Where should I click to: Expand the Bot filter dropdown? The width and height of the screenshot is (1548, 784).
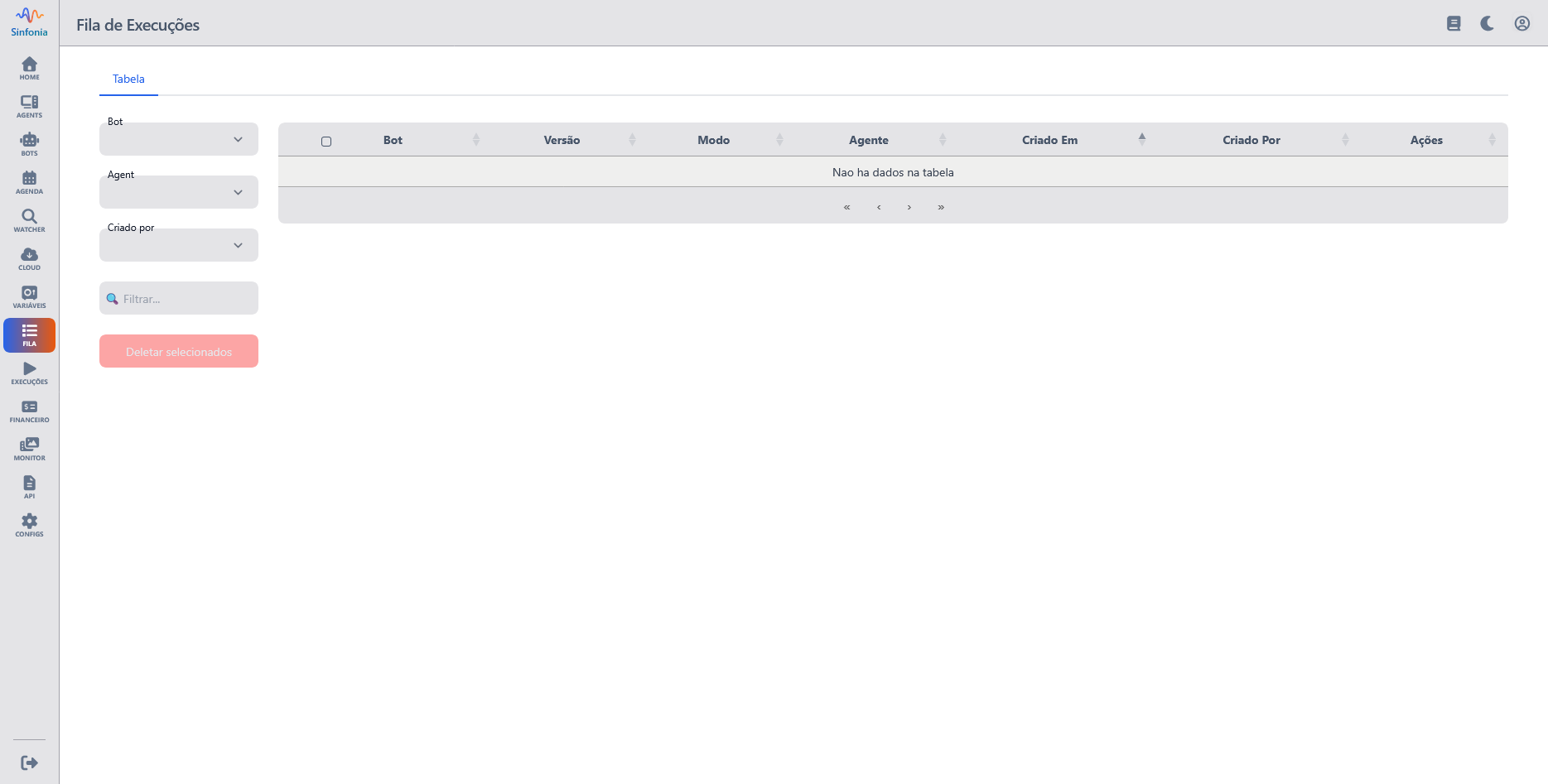(179, 140)
